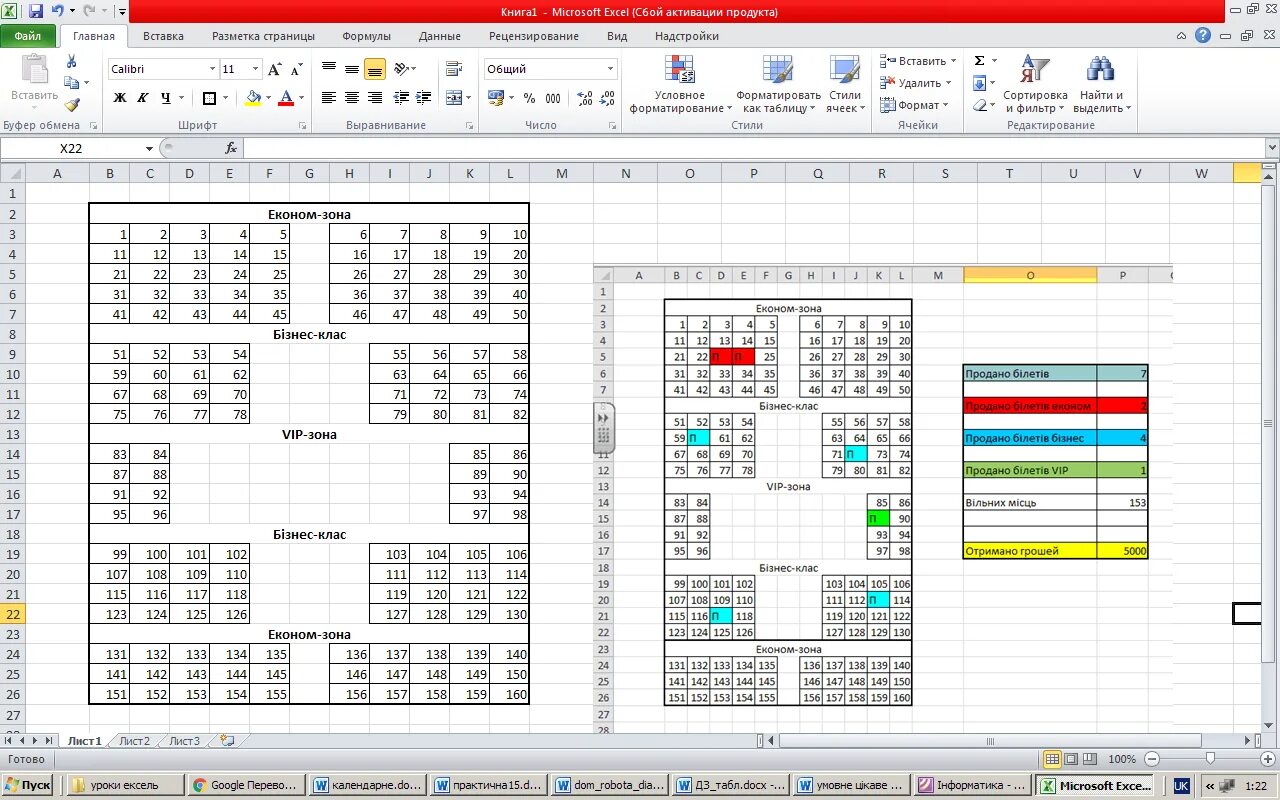Click Save floppy icon in quick access toolbar
This screenshot has width=1280, height=800.
pyautogui.click(x=36, y=11)
